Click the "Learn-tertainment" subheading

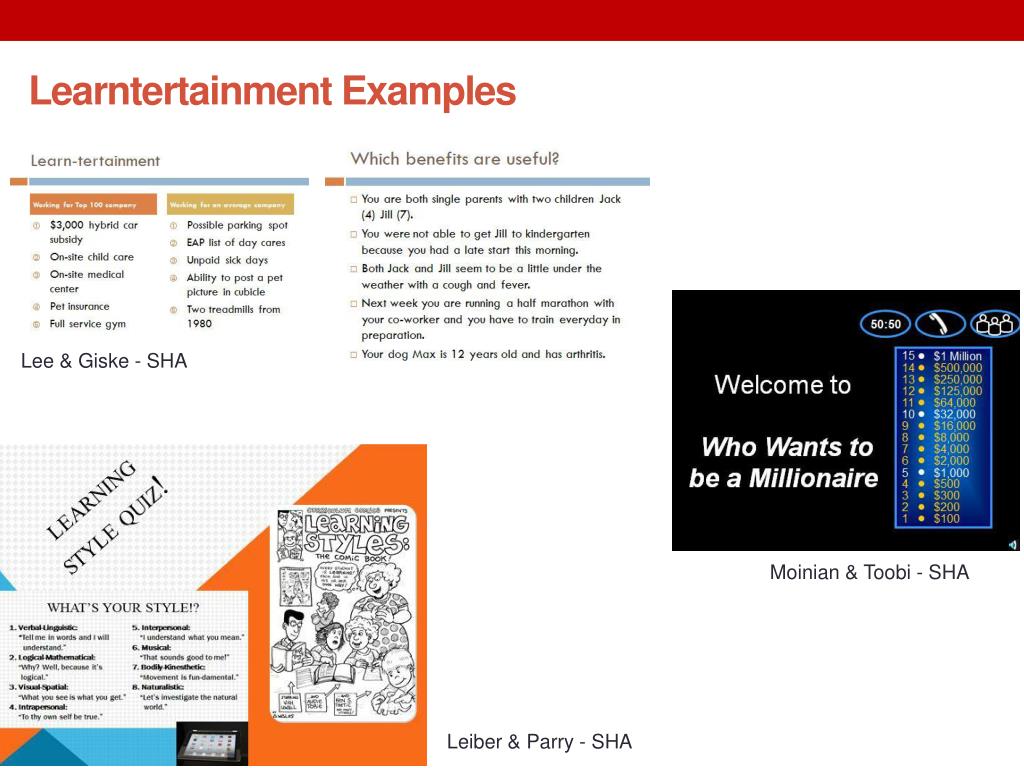95,161
